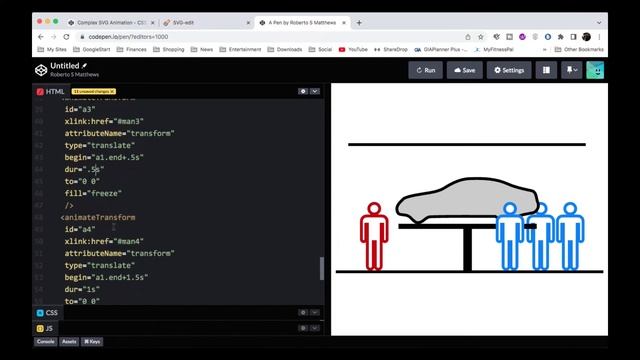Image resolution: width=640 pixels, height=360 pixels.
Task: Open Other Bookmarks folder
Action: 579,49
